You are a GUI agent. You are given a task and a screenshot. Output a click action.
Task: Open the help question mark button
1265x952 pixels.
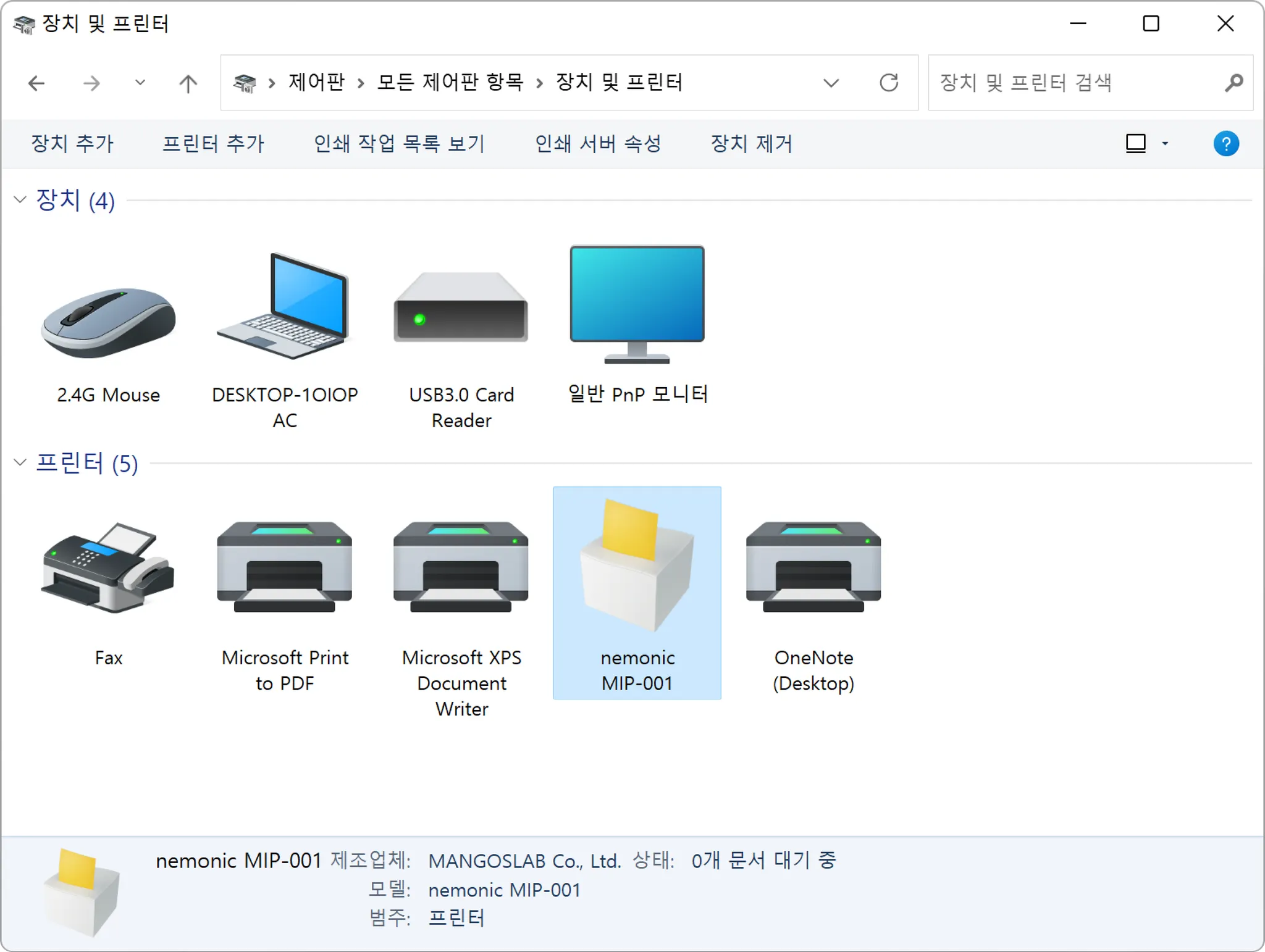pyautogui.click(x=1225, y=144)
